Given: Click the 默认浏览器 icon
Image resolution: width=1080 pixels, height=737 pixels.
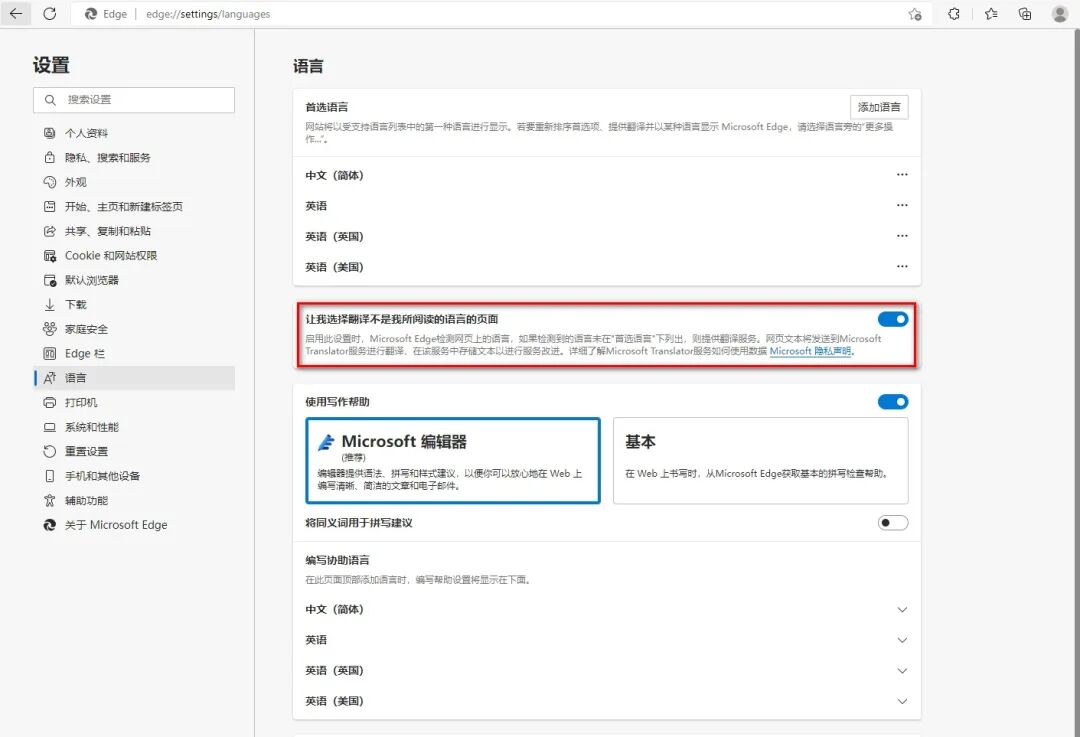Looking at the screenshot, I should (x=50, y=280).
